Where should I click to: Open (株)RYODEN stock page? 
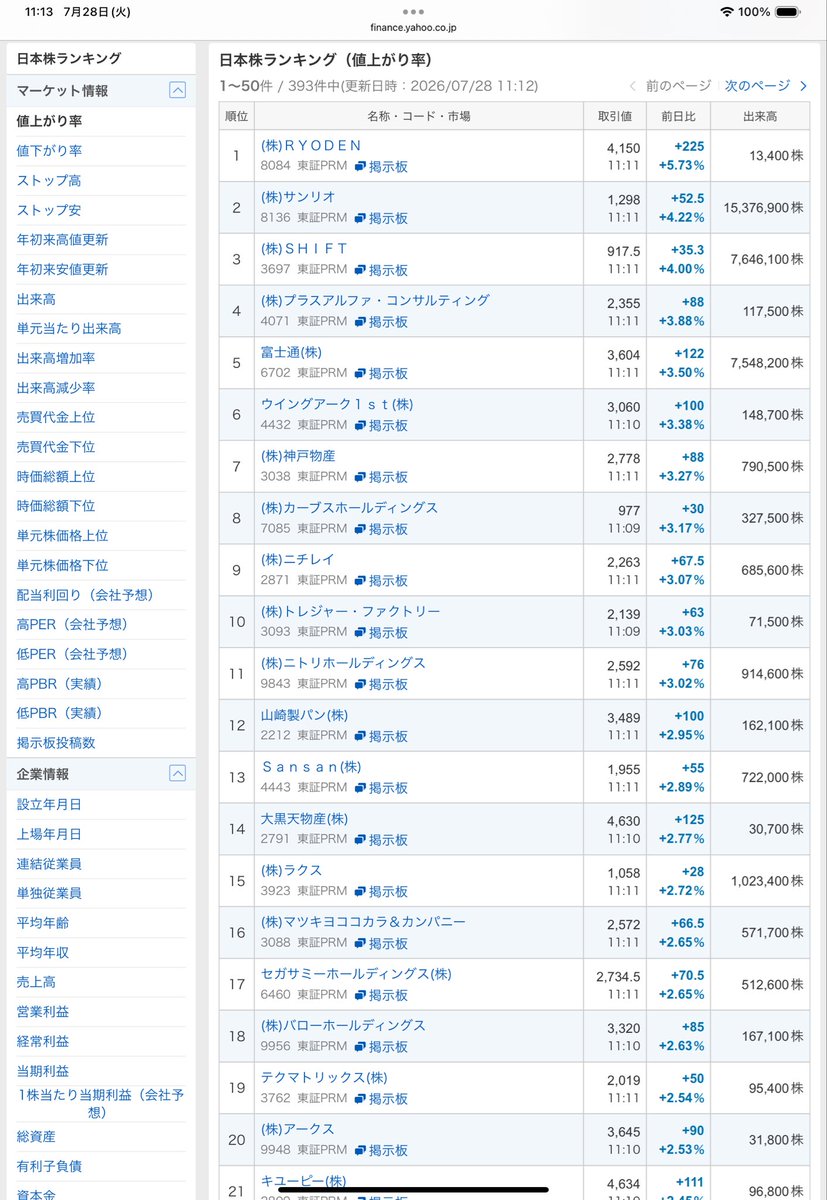tap(311, 146)
